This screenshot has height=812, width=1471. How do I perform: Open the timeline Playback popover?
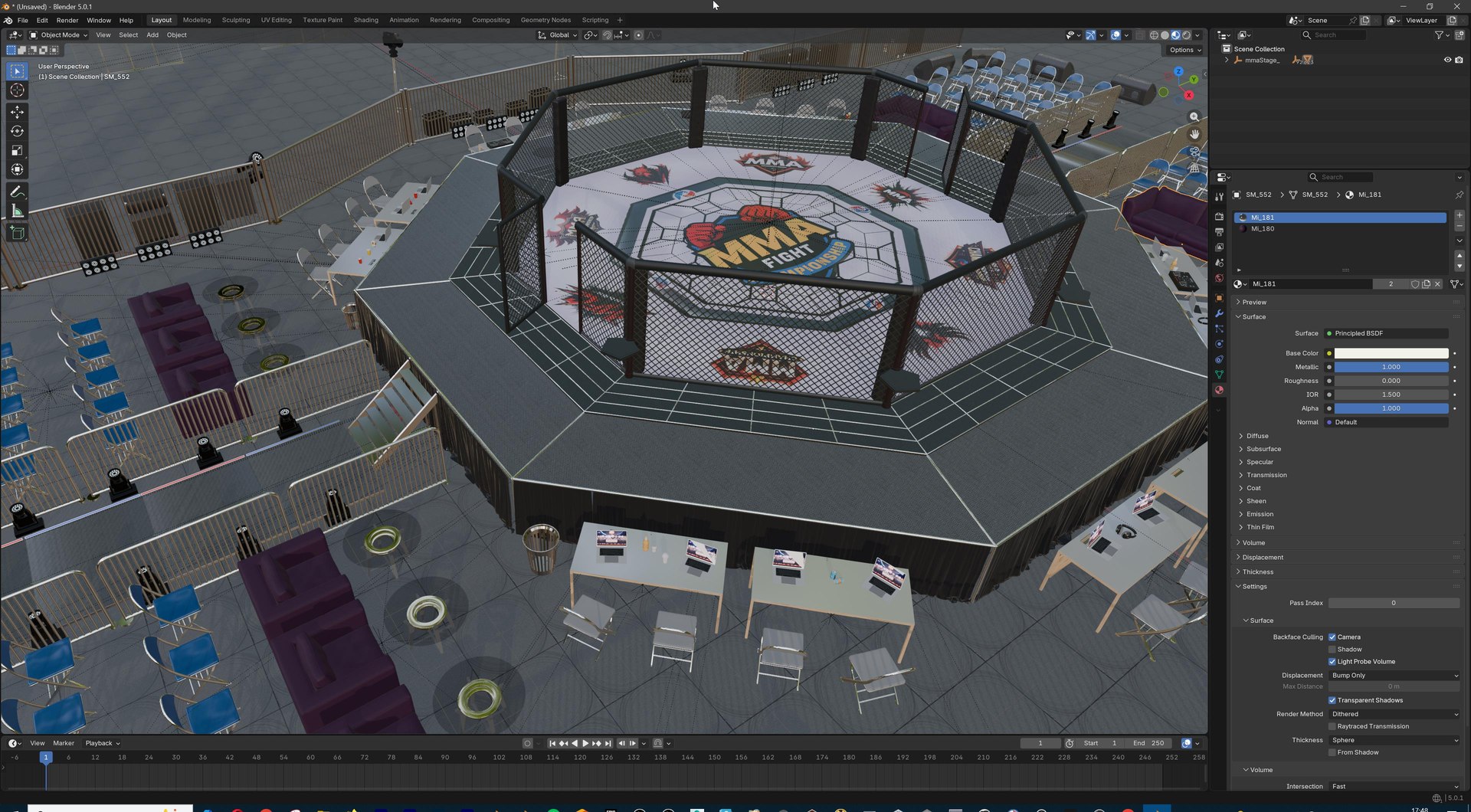(102, 743)
